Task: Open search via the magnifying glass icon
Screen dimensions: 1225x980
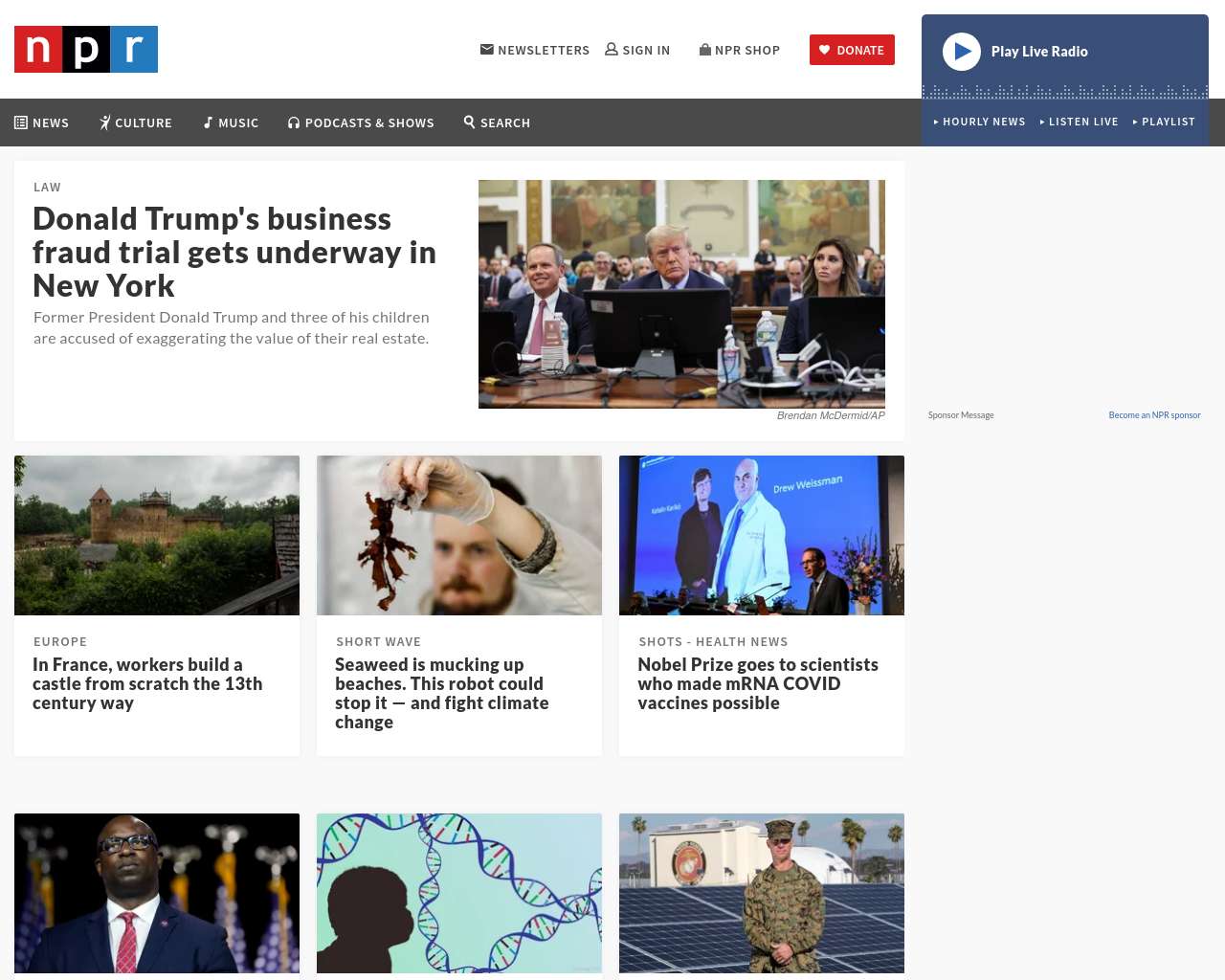Action: click(x=470, y=122)
